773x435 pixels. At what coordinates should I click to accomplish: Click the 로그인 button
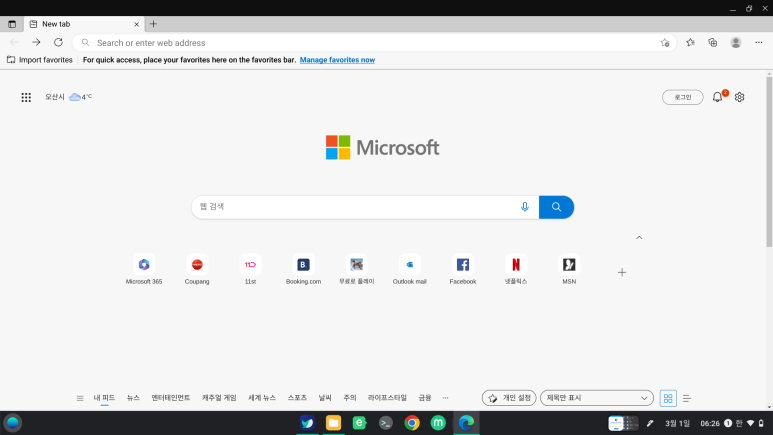tap(683, 97)
